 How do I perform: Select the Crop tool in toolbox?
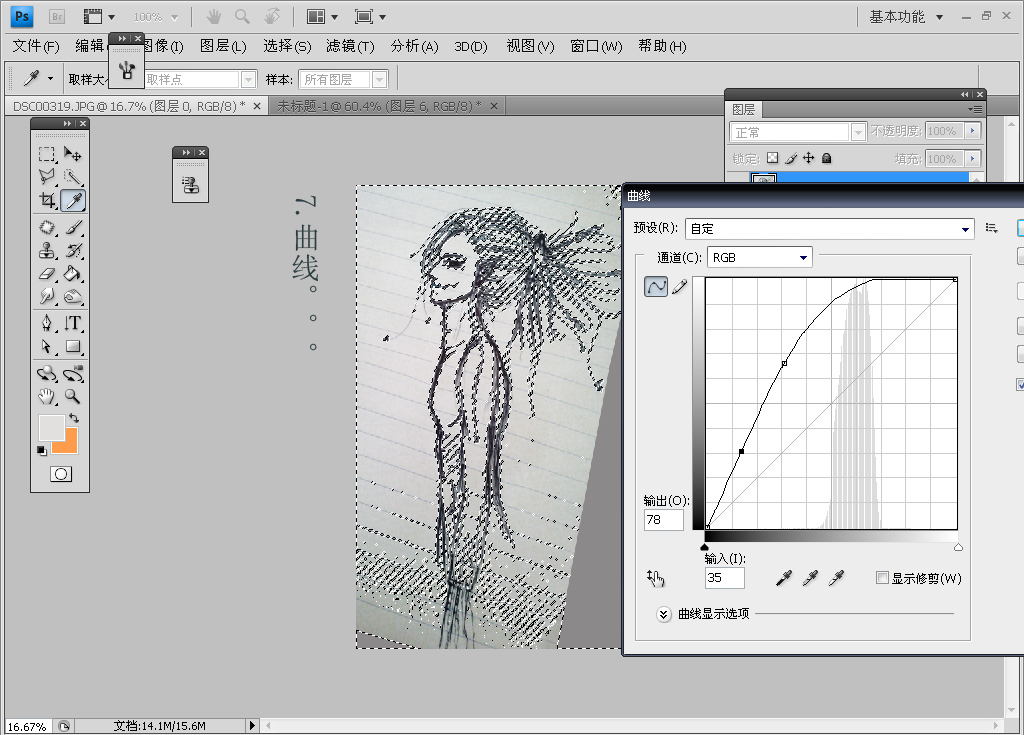click(x=47, y=201)
